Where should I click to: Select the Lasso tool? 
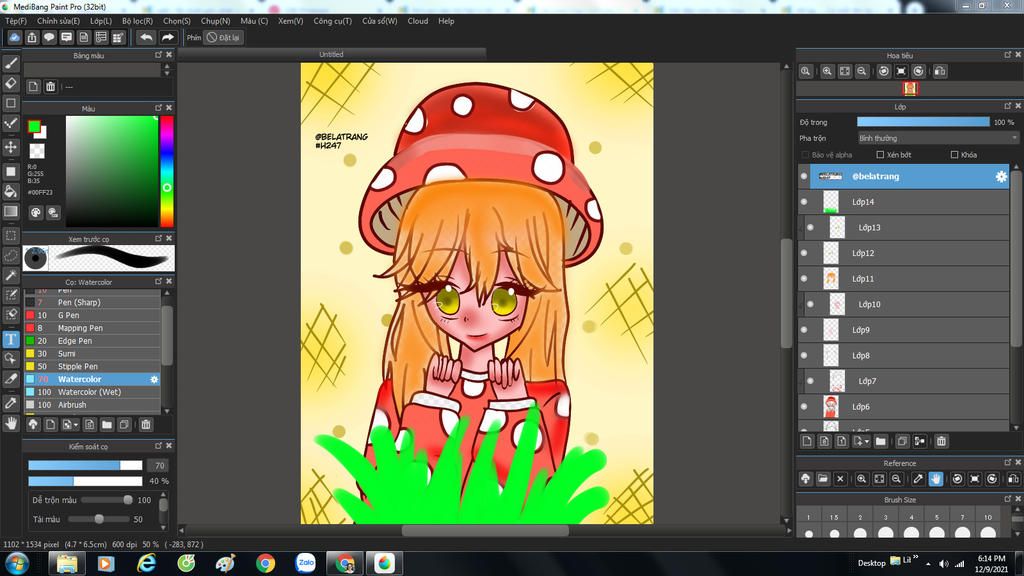(x=11, y=255)
